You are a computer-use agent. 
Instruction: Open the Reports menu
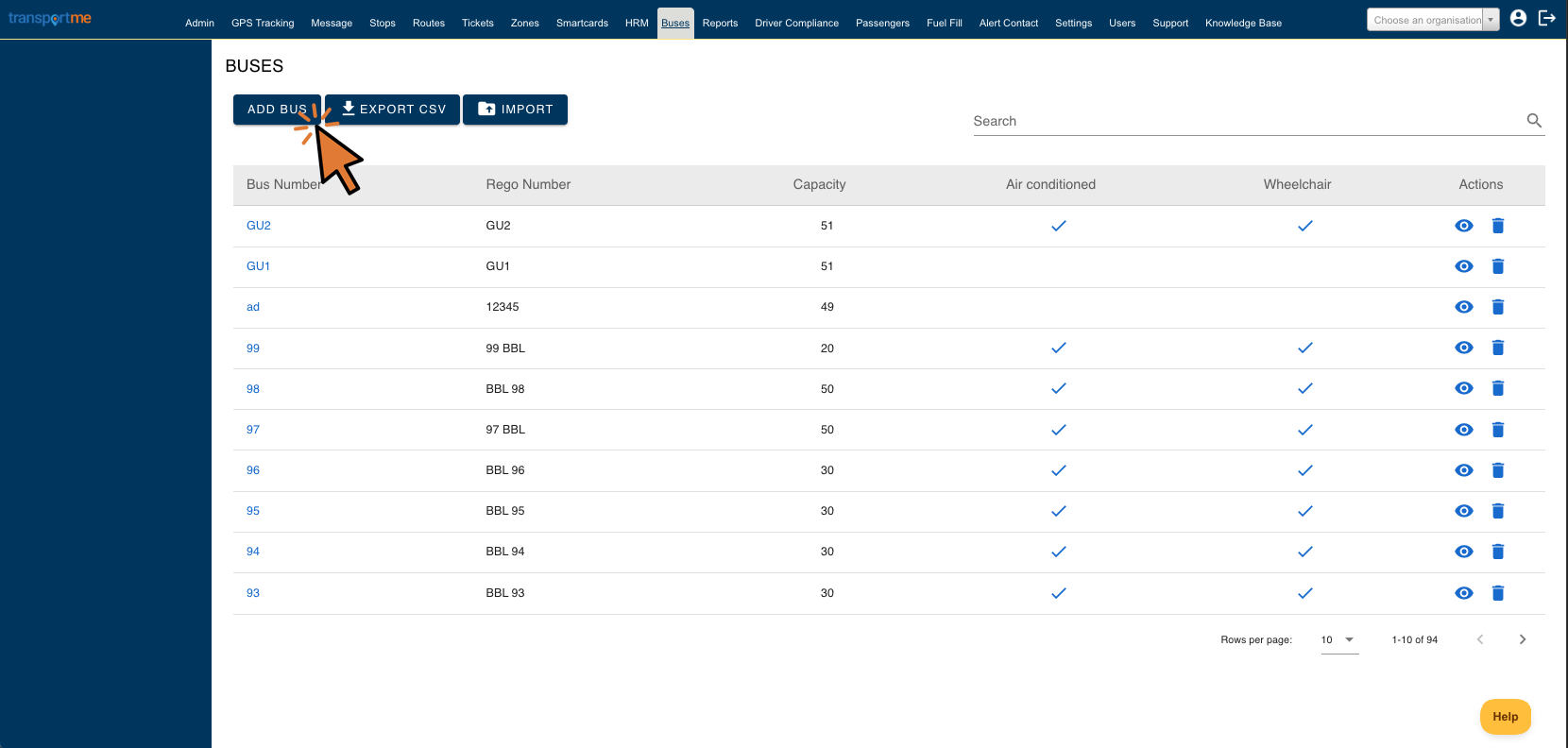point(720,23)
